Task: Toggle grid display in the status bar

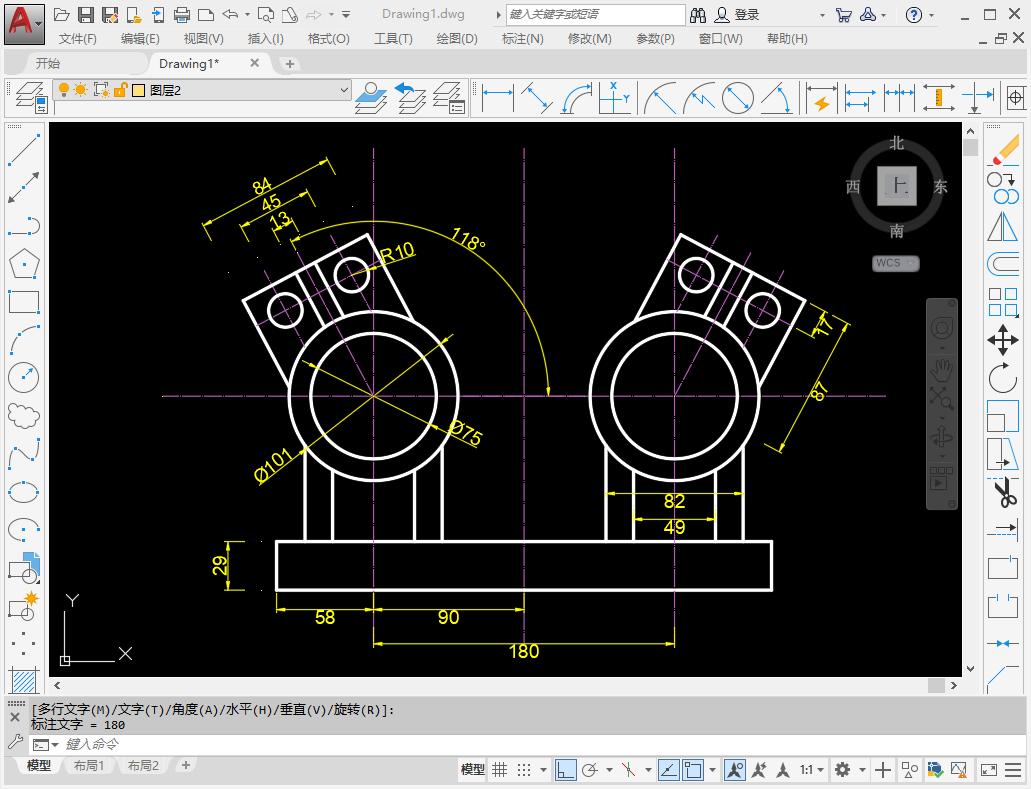Action: (499, 770)
